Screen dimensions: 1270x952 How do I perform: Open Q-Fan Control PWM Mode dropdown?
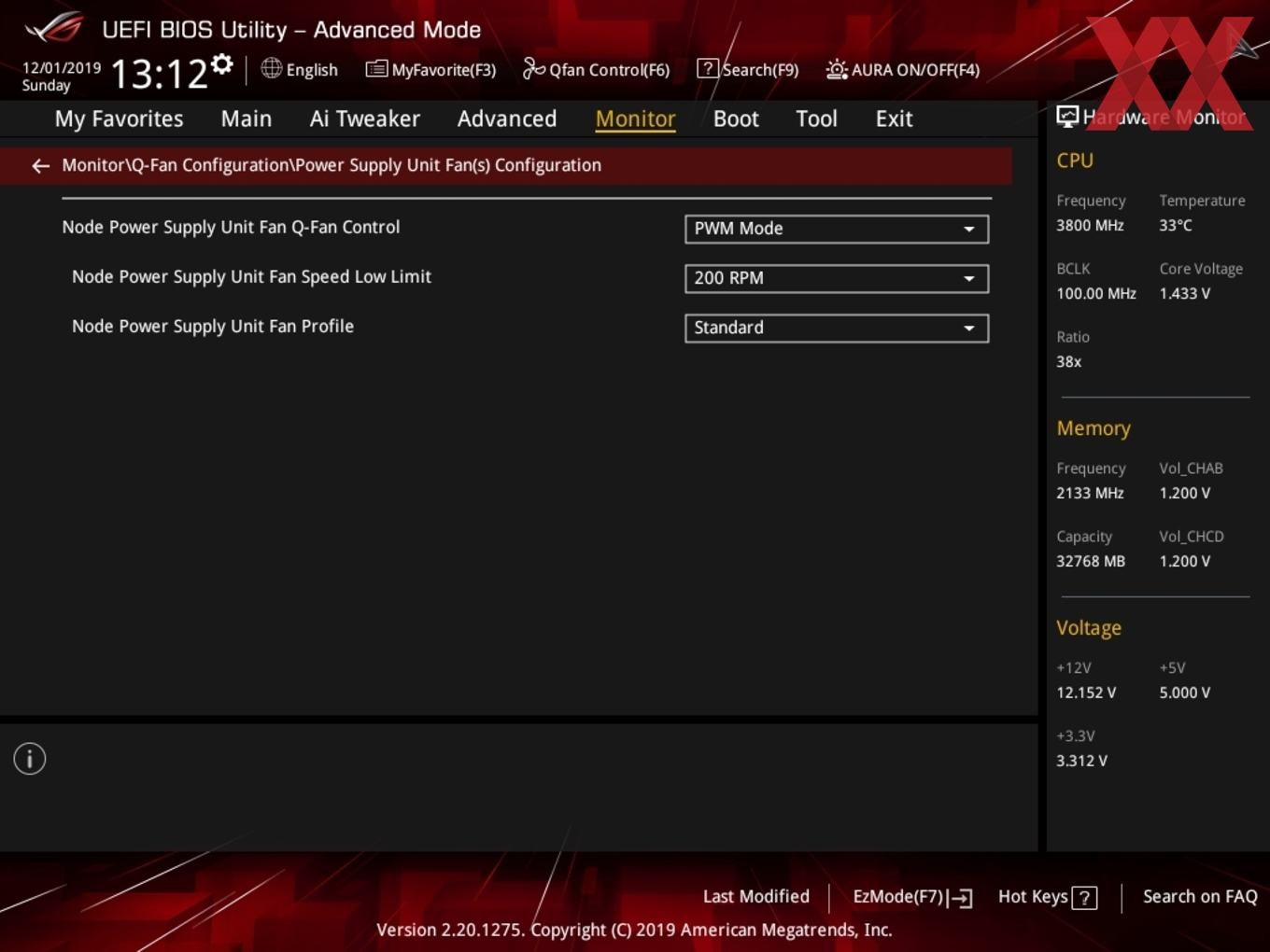[837, 229]
